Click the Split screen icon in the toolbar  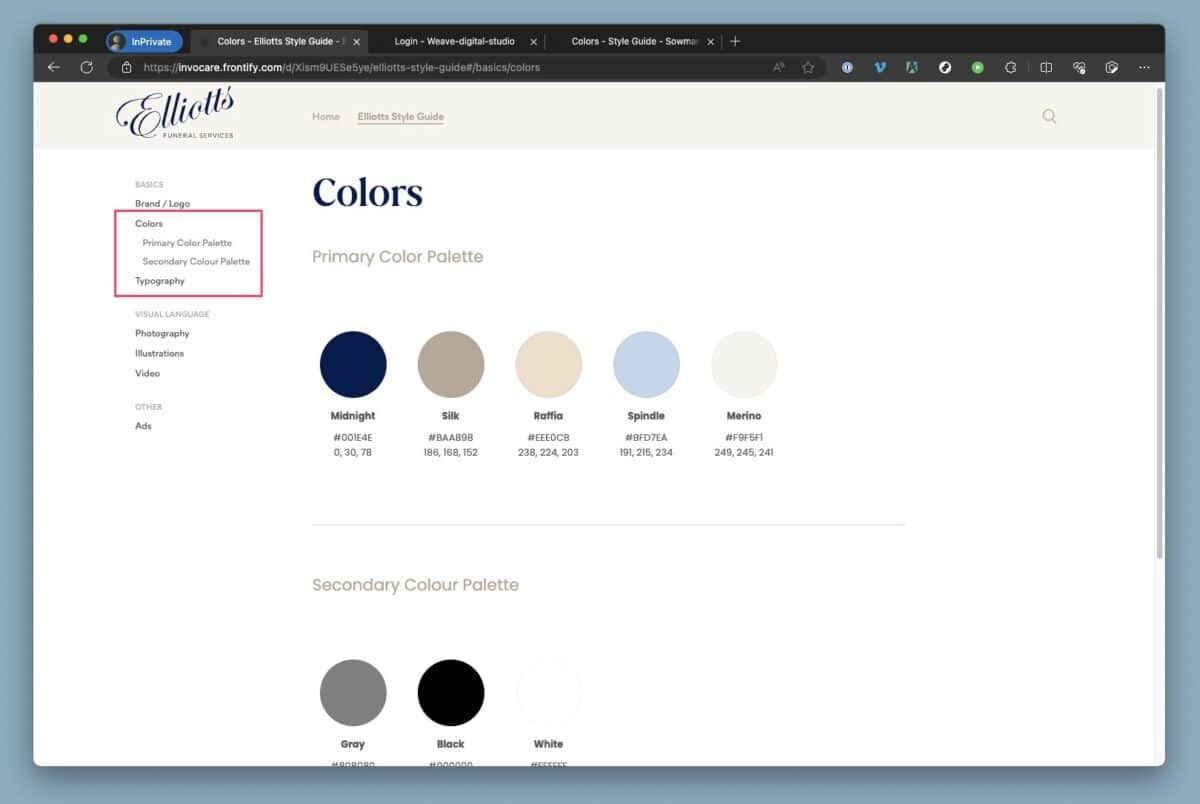pyautogui.click(x=1045, y=67)
